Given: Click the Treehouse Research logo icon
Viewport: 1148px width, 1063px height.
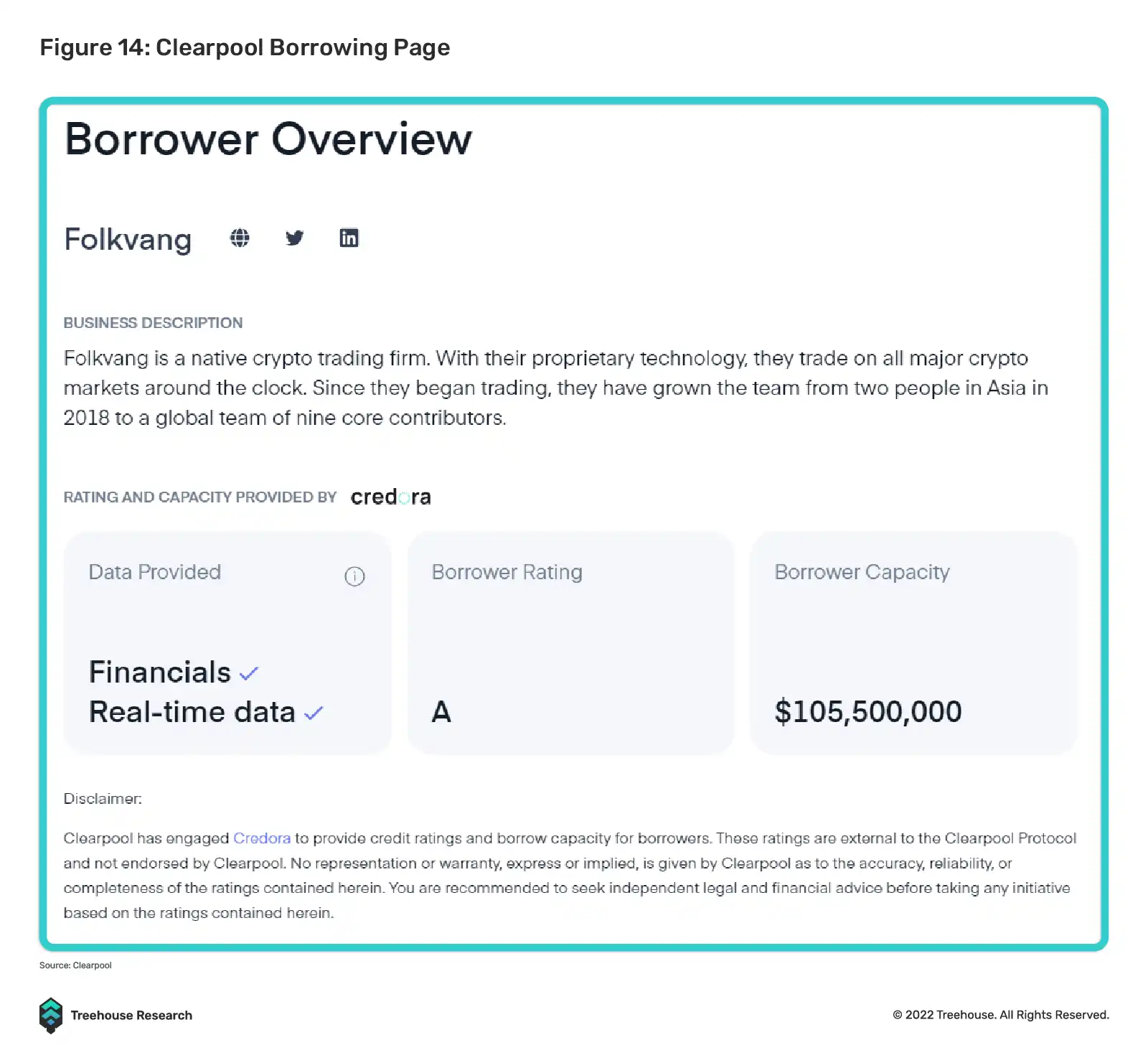Looking at the screenshot, I should pyautogui.click(x=51, y=1015).
